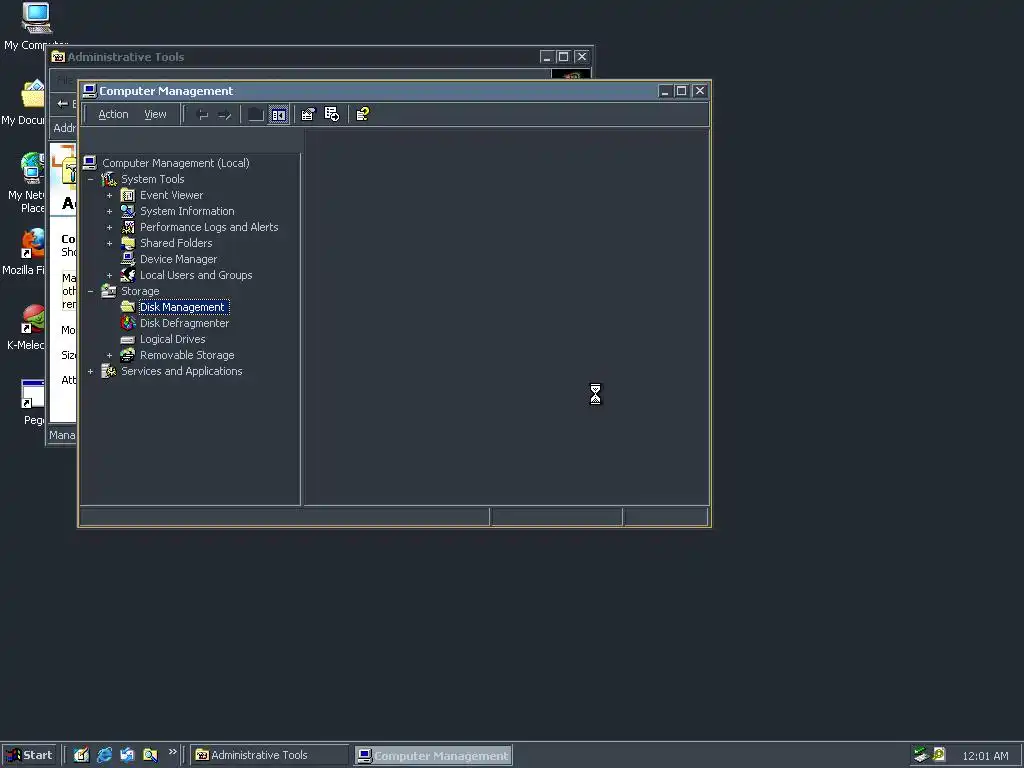
Task: Open the View menu
Action: click(x=155, y=114)
